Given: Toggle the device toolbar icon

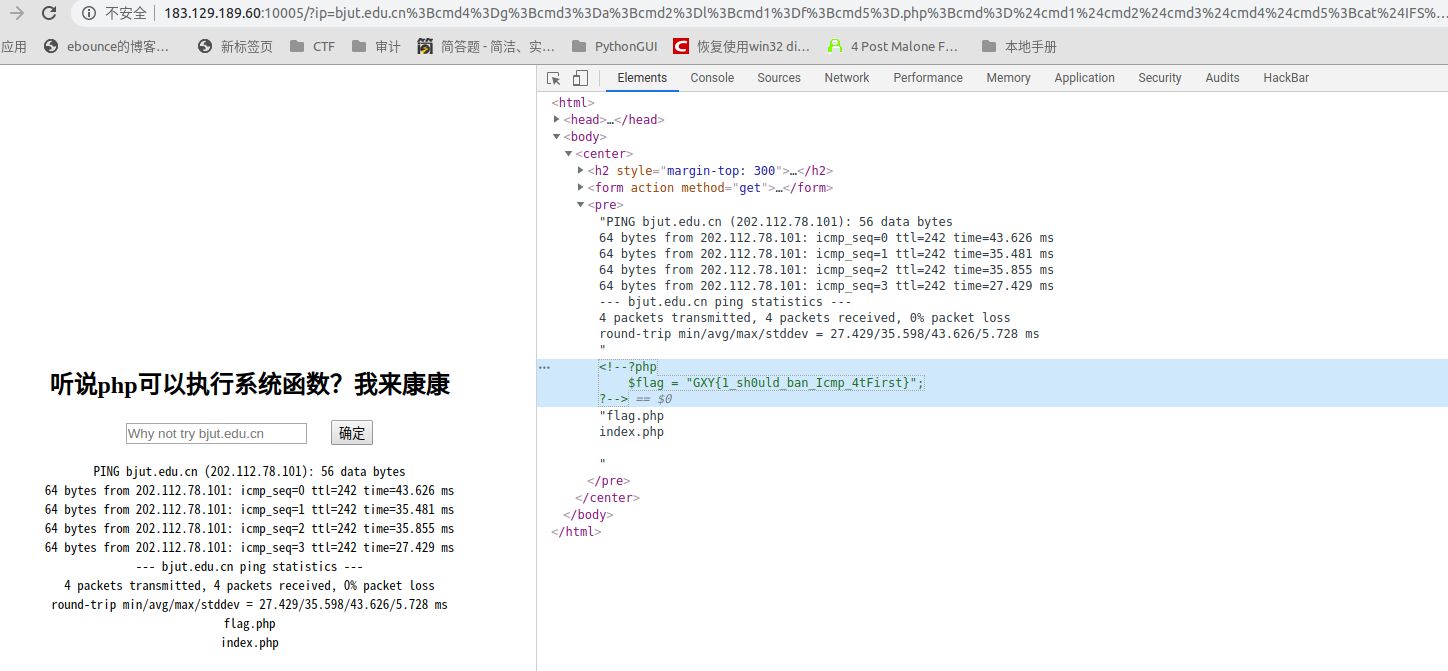Looking at the screenshot, I should click(579, 78).
